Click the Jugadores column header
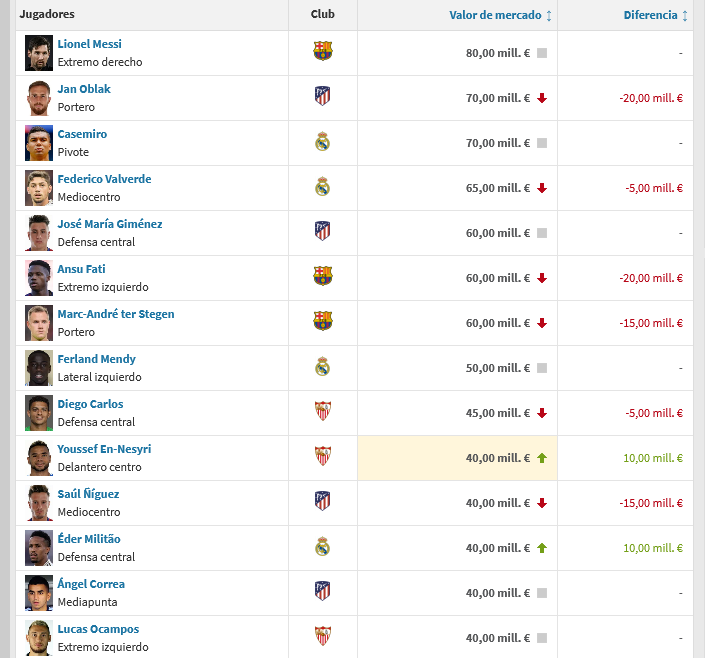 pos(47,15)
